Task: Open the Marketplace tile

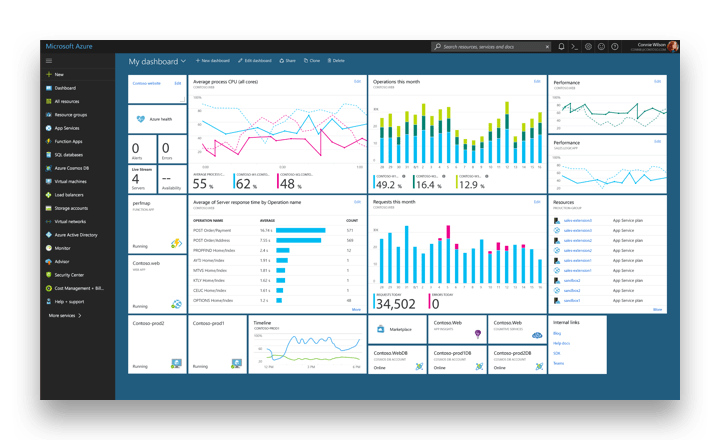Action: point(397,329)
